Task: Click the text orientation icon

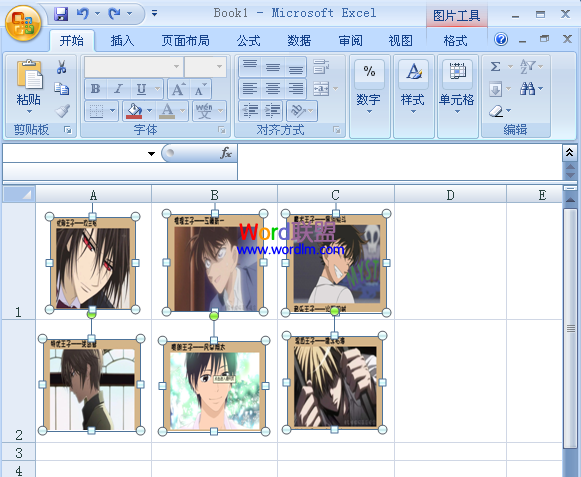Action: [x=298, y=111]
